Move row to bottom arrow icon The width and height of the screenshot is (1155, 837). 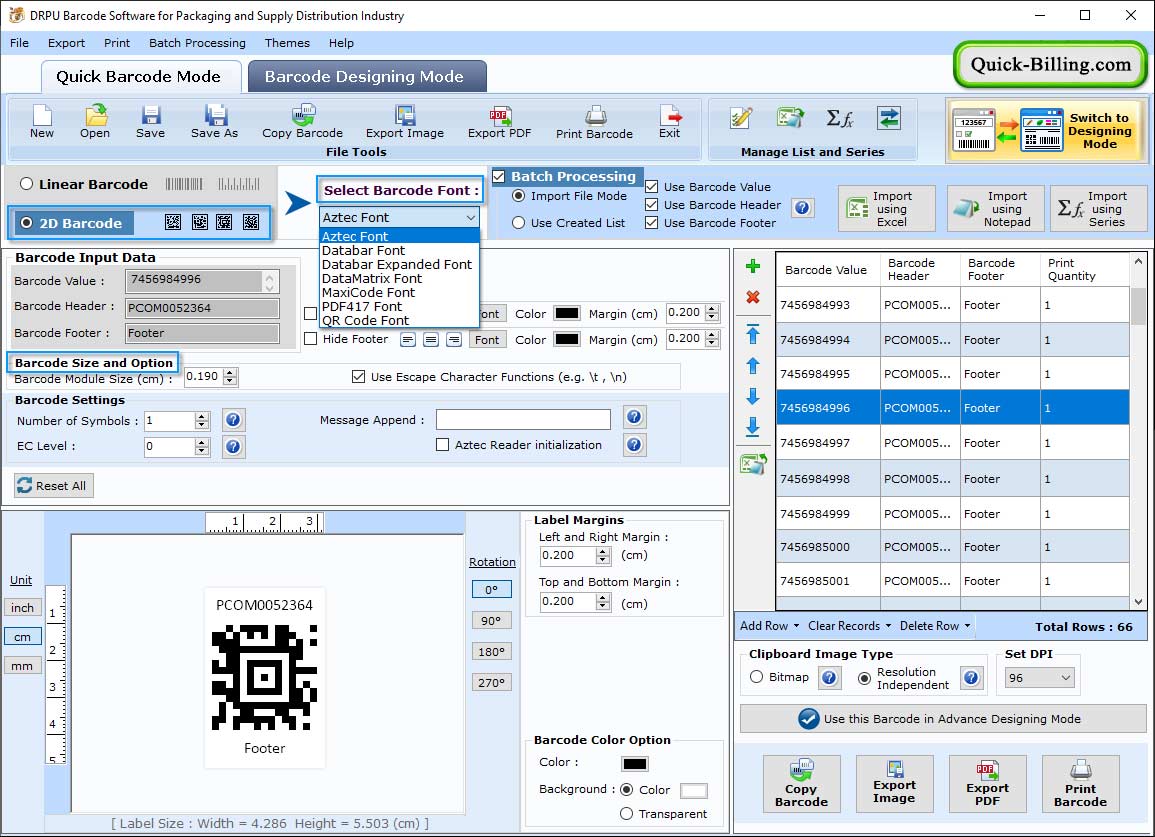(x=753, y=427)
